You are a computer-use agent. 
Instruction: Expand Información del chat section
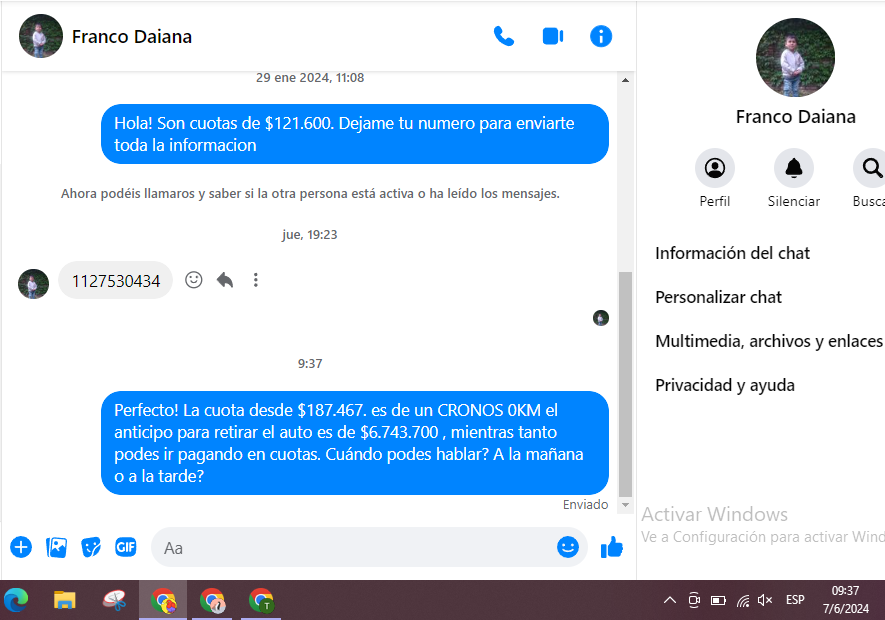coord(732,253)
